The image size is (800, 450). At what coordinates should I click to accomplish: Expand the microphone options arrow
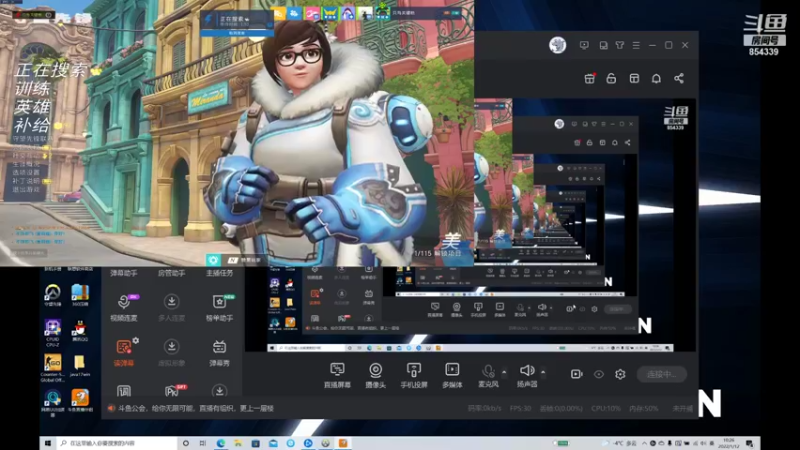(x=504, y=372)
